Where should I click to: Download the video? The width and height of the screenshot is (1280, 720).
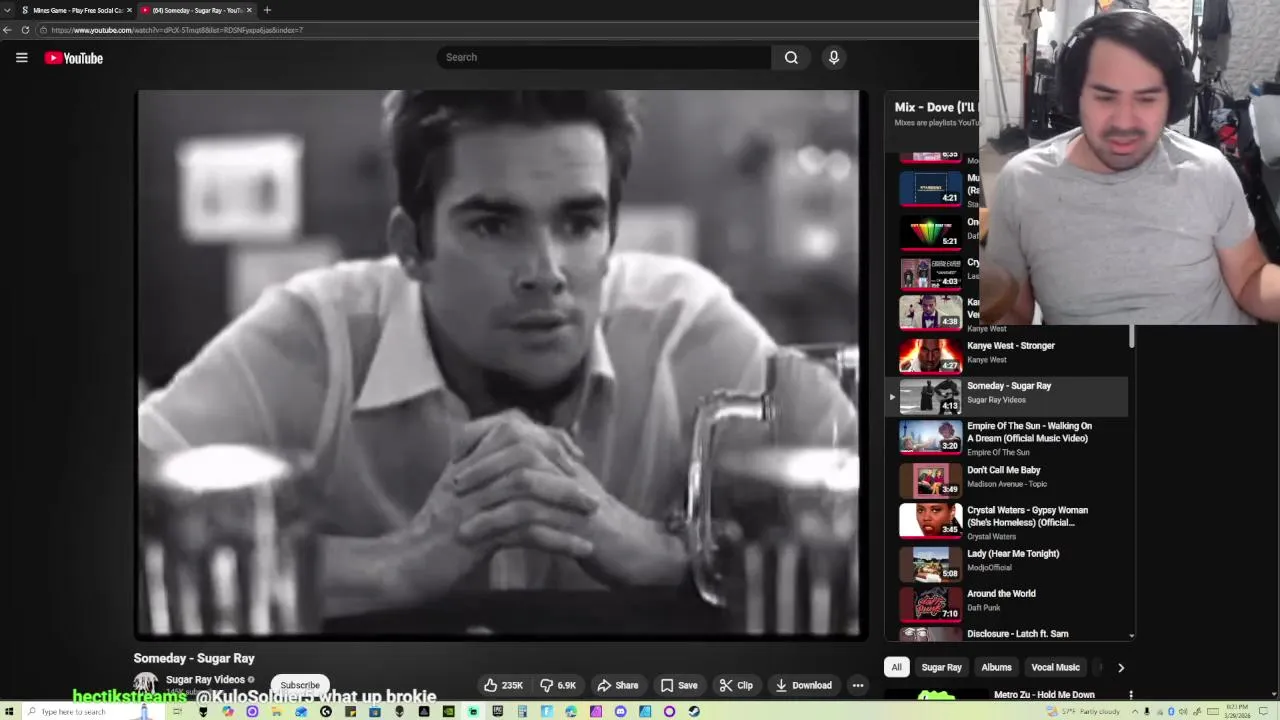pyautogui.click(x=803, y=685)
